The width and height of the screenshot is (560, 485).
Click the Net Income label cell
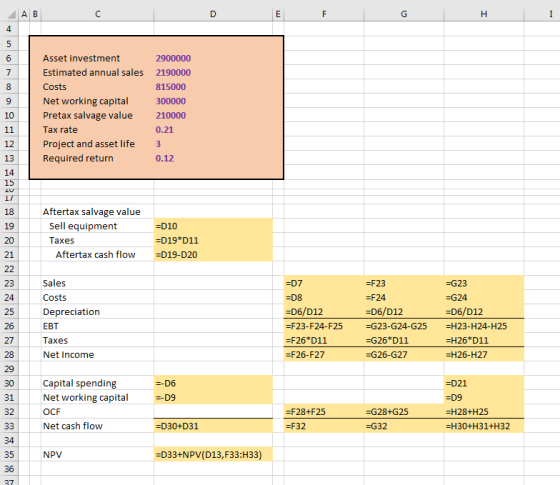pyautogui.click(x=98, y=355)
